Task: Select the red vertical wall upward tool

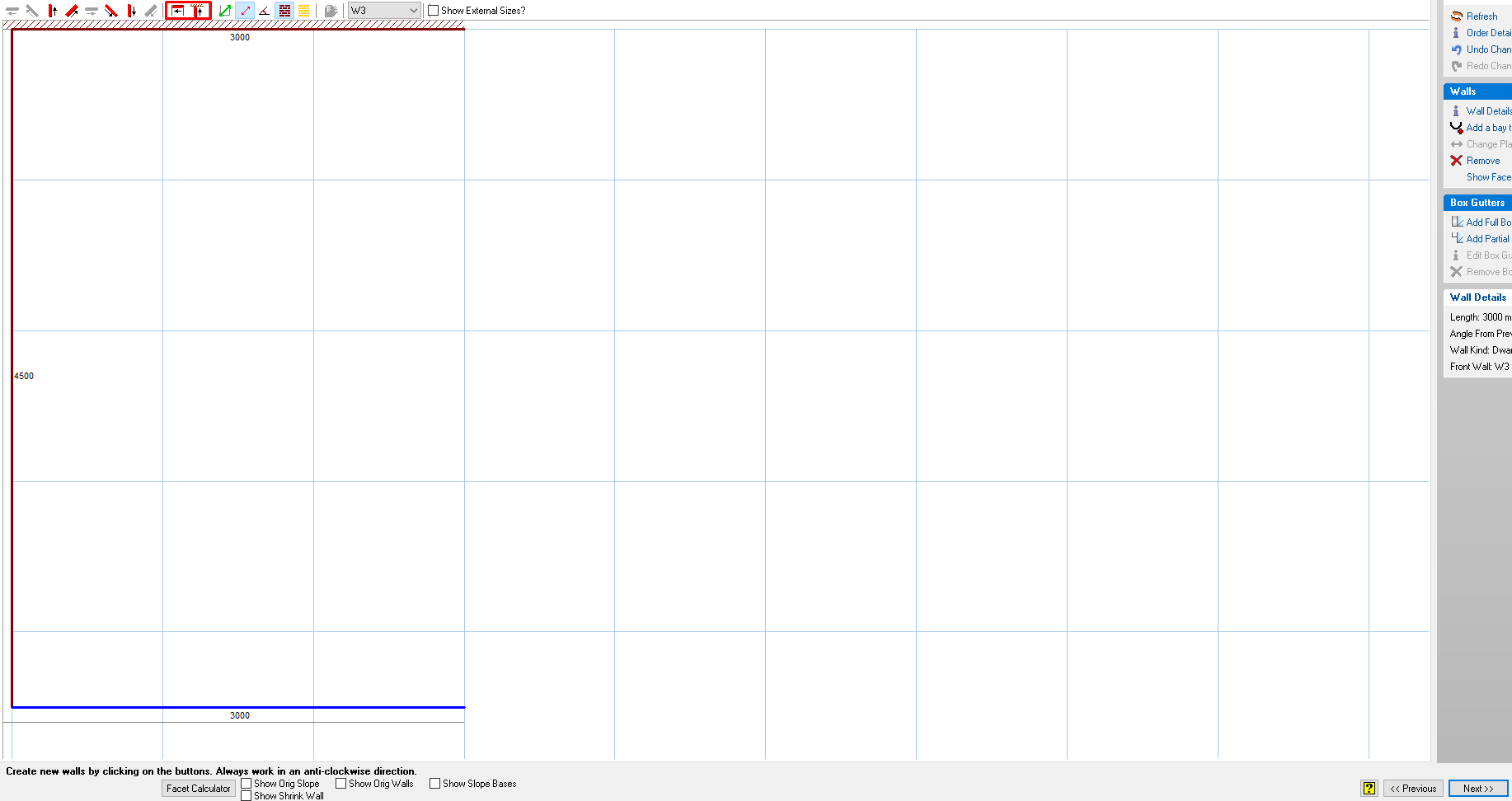Action: click(52, 11)
